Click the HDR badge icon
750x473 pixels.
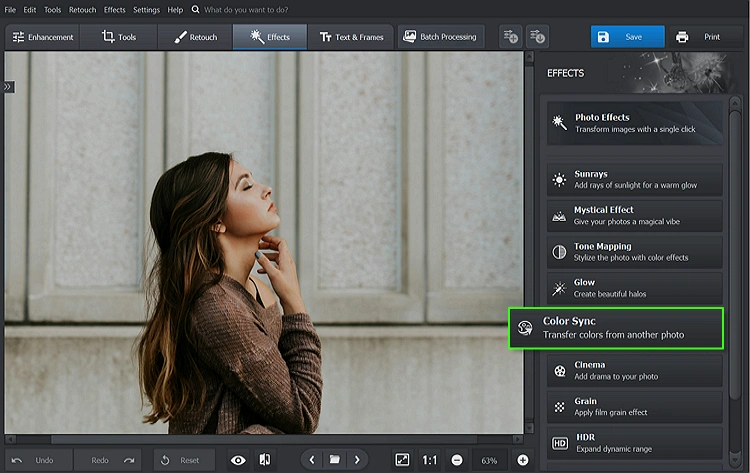560,443
